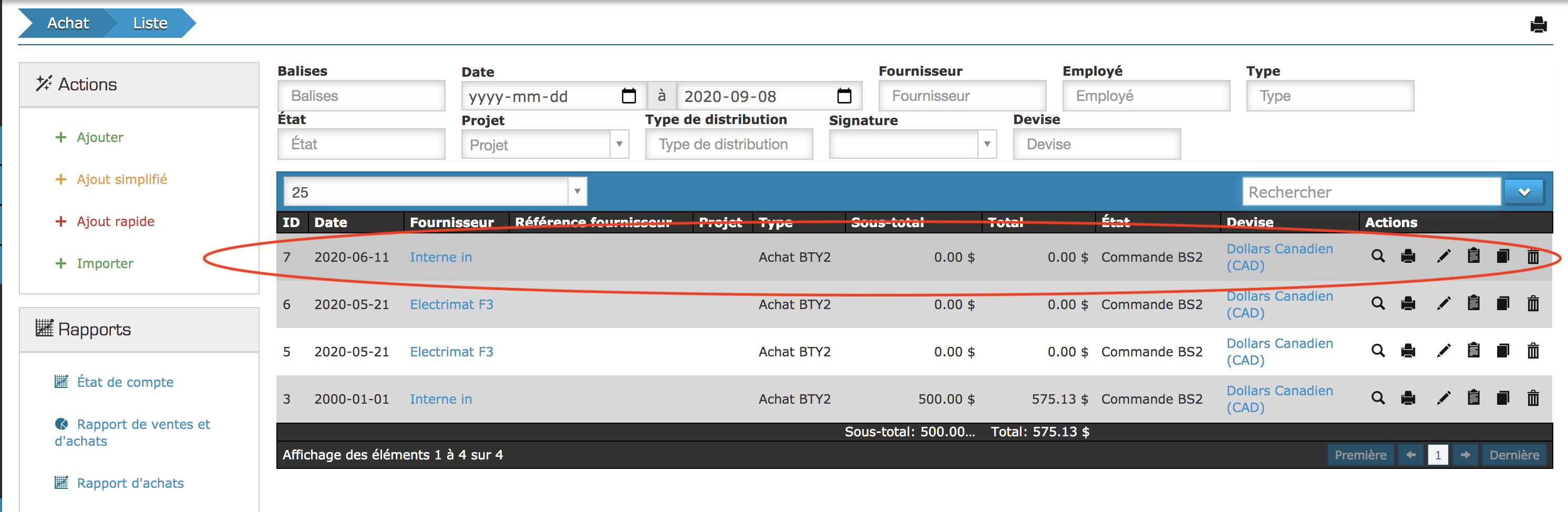Sort the table by the Date column header

pyautogui.click(x=331, y=223)
